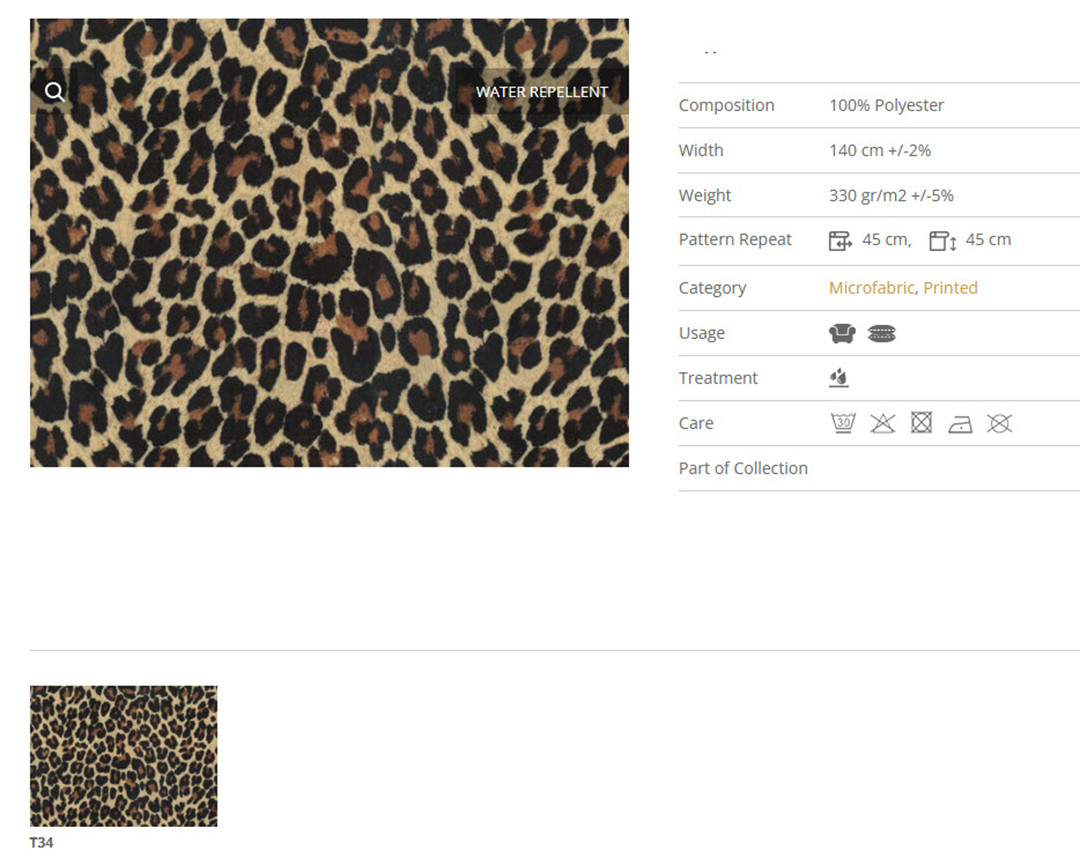Click the low-heat iron care icon
The height and width of the screenshot is (858, 1080).
click(960, 424)
